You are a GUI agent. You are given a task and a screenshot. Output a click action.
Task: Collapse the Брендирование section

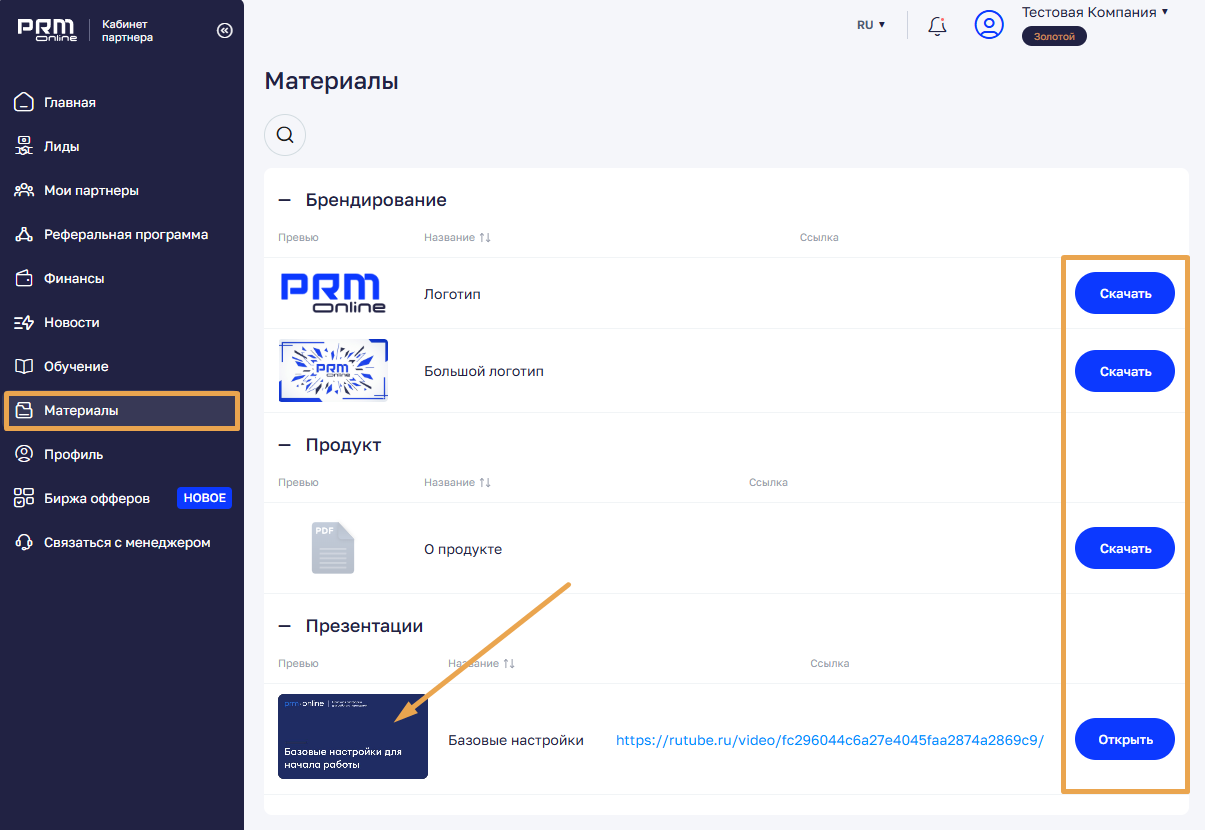[285, 200]
